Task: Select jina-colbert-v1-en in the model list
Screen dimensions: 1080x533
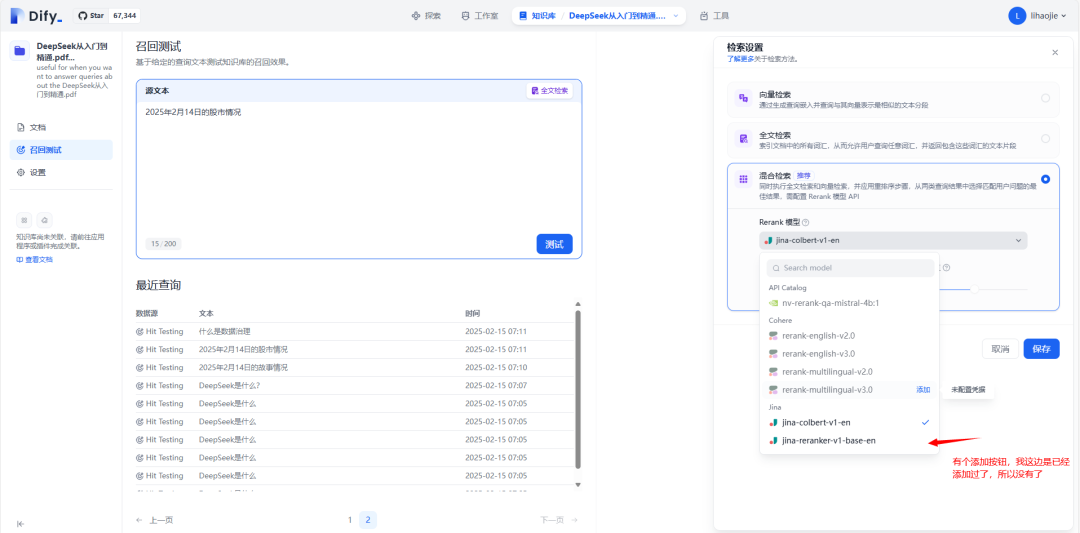Action: [x=849, y=422]
